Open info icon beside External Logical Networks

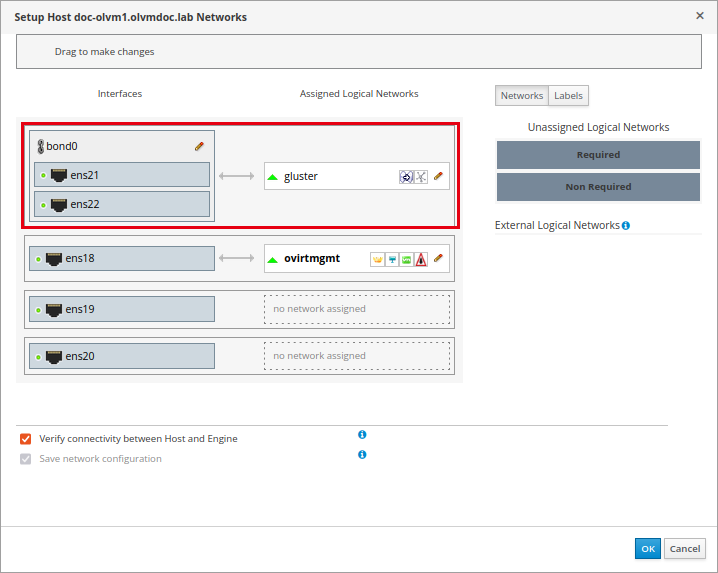pyautogui.click(x=626, y=225)
